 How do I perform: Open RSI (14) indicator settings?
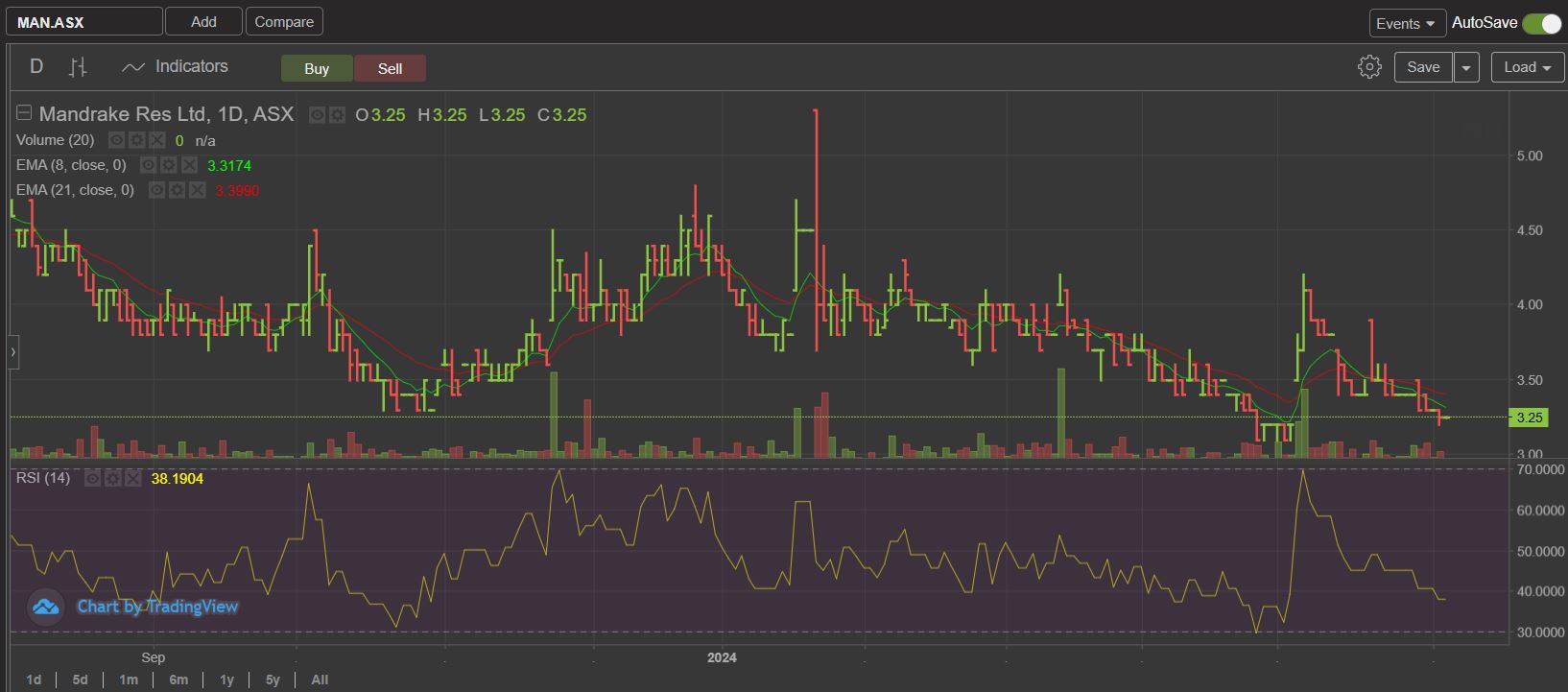[x=112, y=478]
